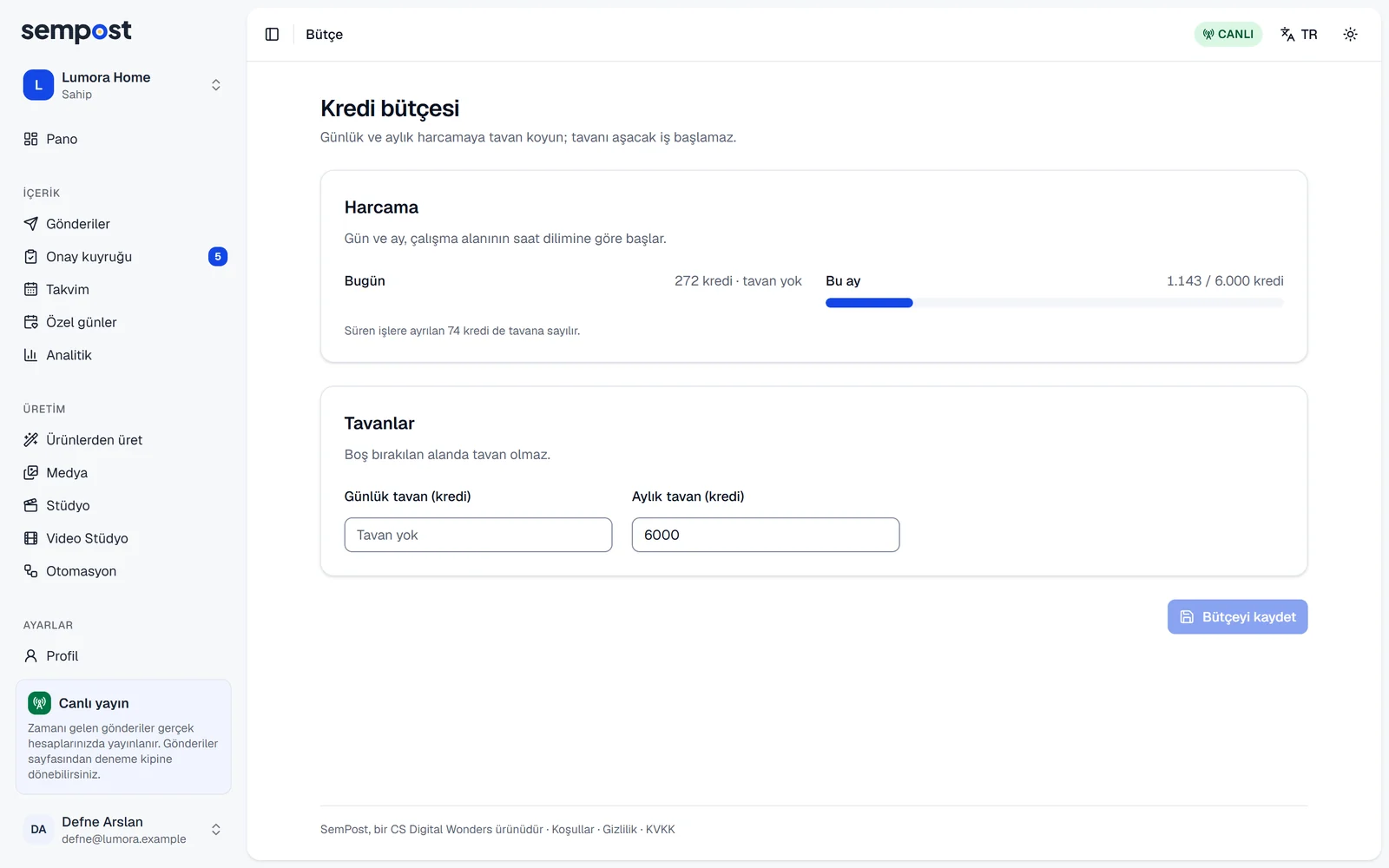The image size is (1389, 868).
Task: Open Pano dashboard icon
Action: click(x=31, y=139)
